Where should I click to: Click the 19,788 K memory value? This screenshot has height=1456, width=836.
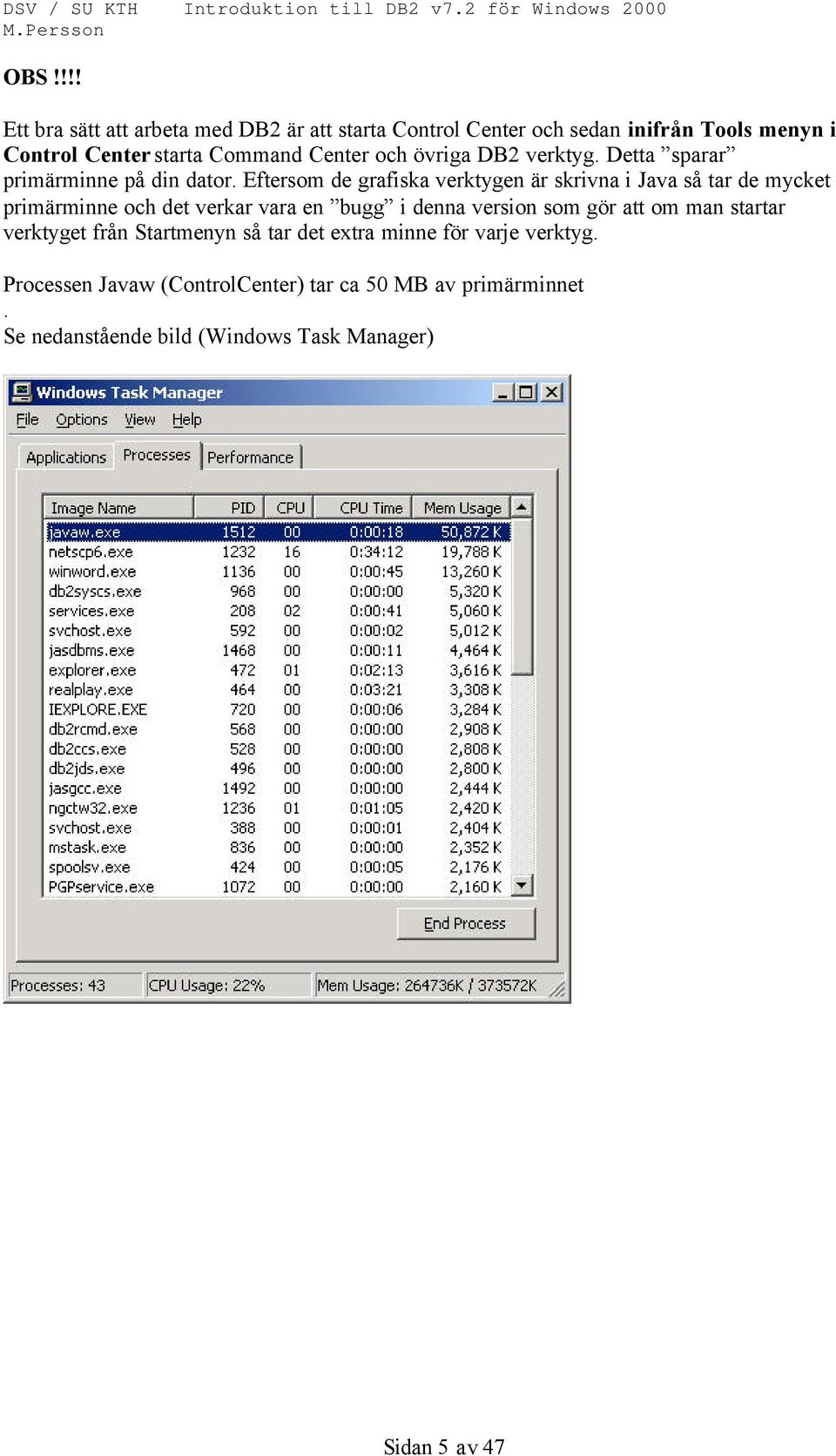point(471,552)
